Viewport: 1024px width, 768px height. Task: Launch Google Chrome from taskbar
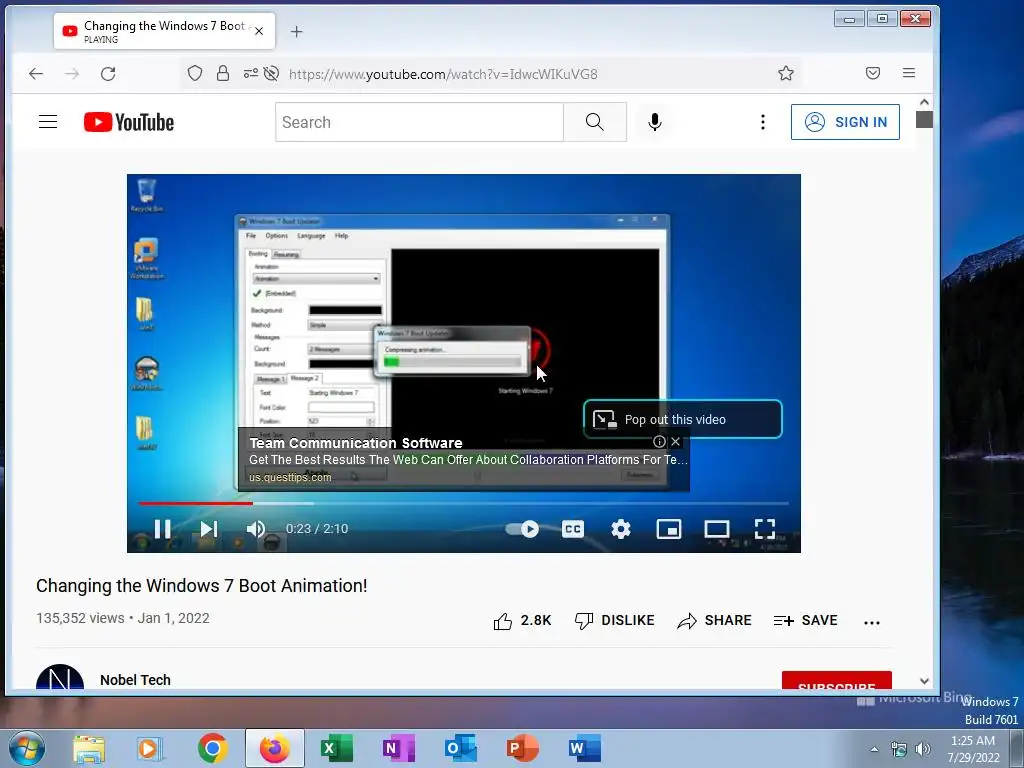[212, 748]
